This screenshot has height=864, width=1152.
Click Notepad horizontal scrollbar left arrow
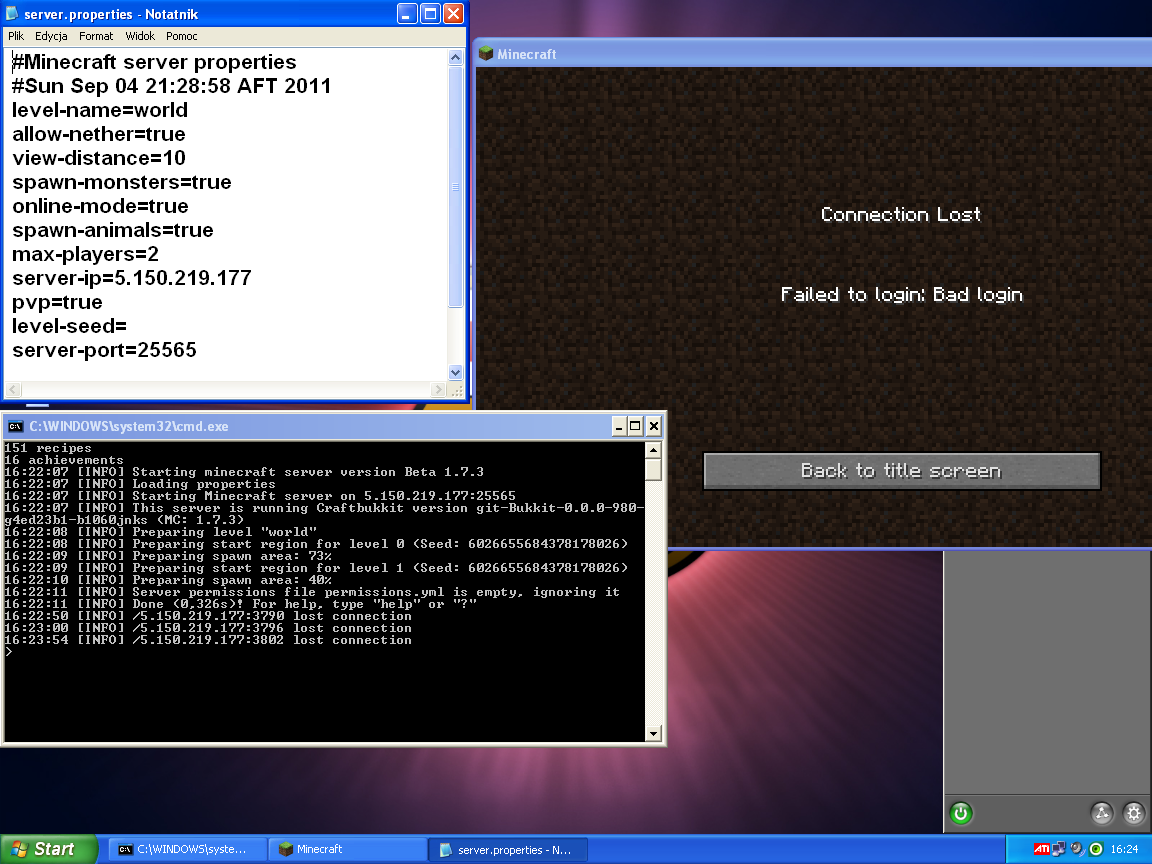13,389
